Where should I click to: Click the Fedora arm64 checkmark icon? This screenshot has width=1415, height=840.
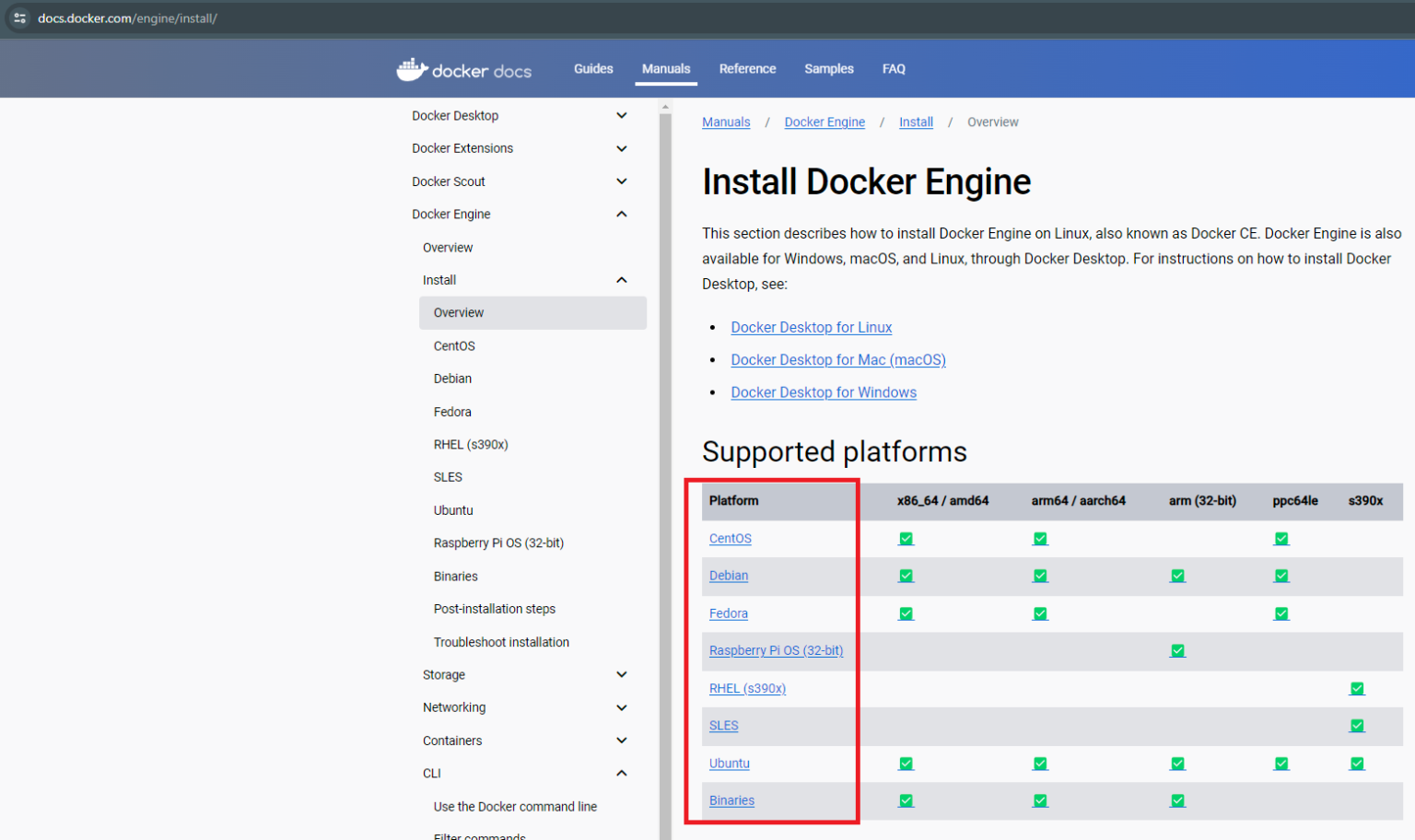tap(1039, 612)
